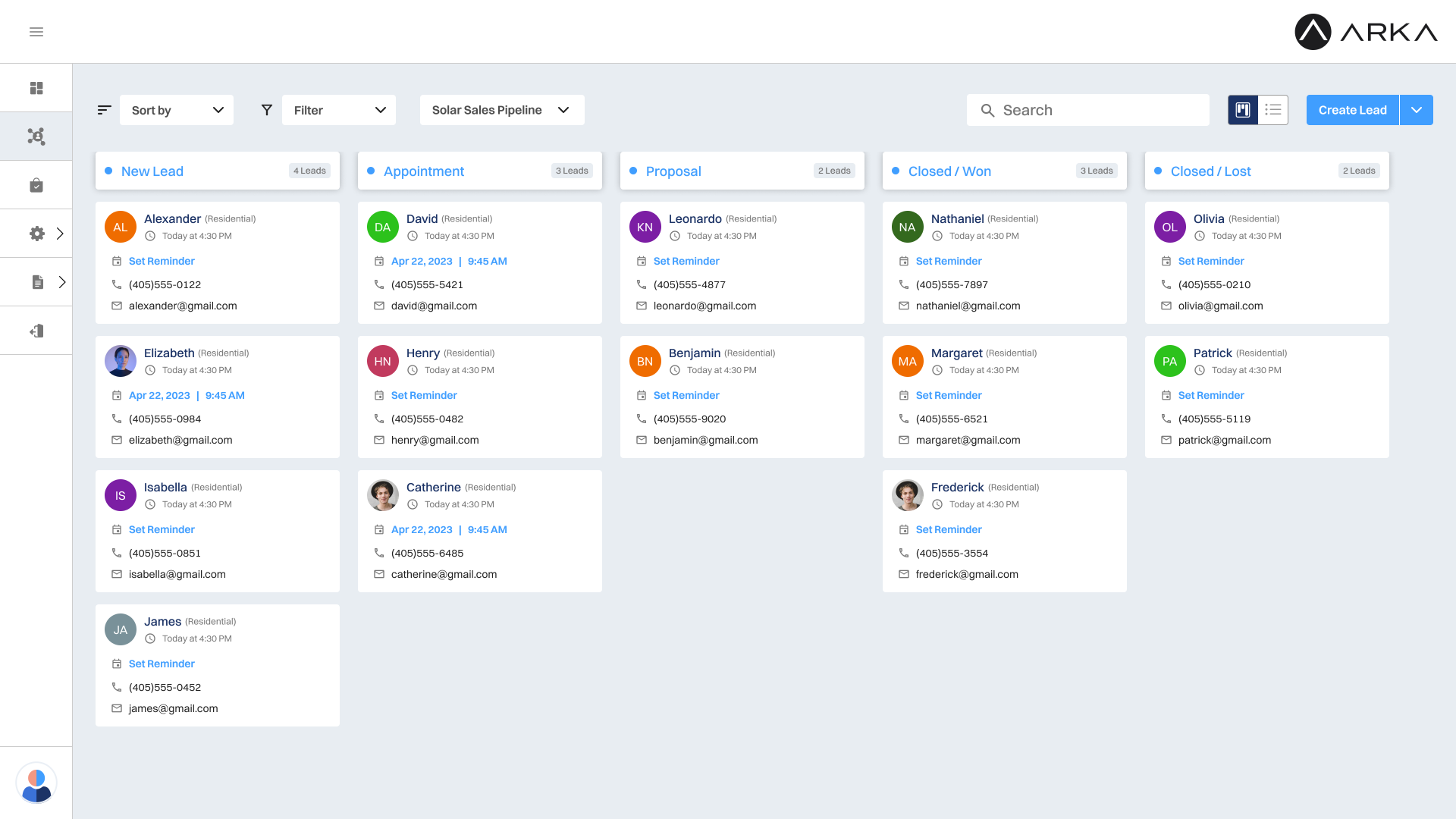The width and height of the screenshot is (1456, 819).
Task: Toggle sidebar documents expander arrow
Action: point(61,282)
